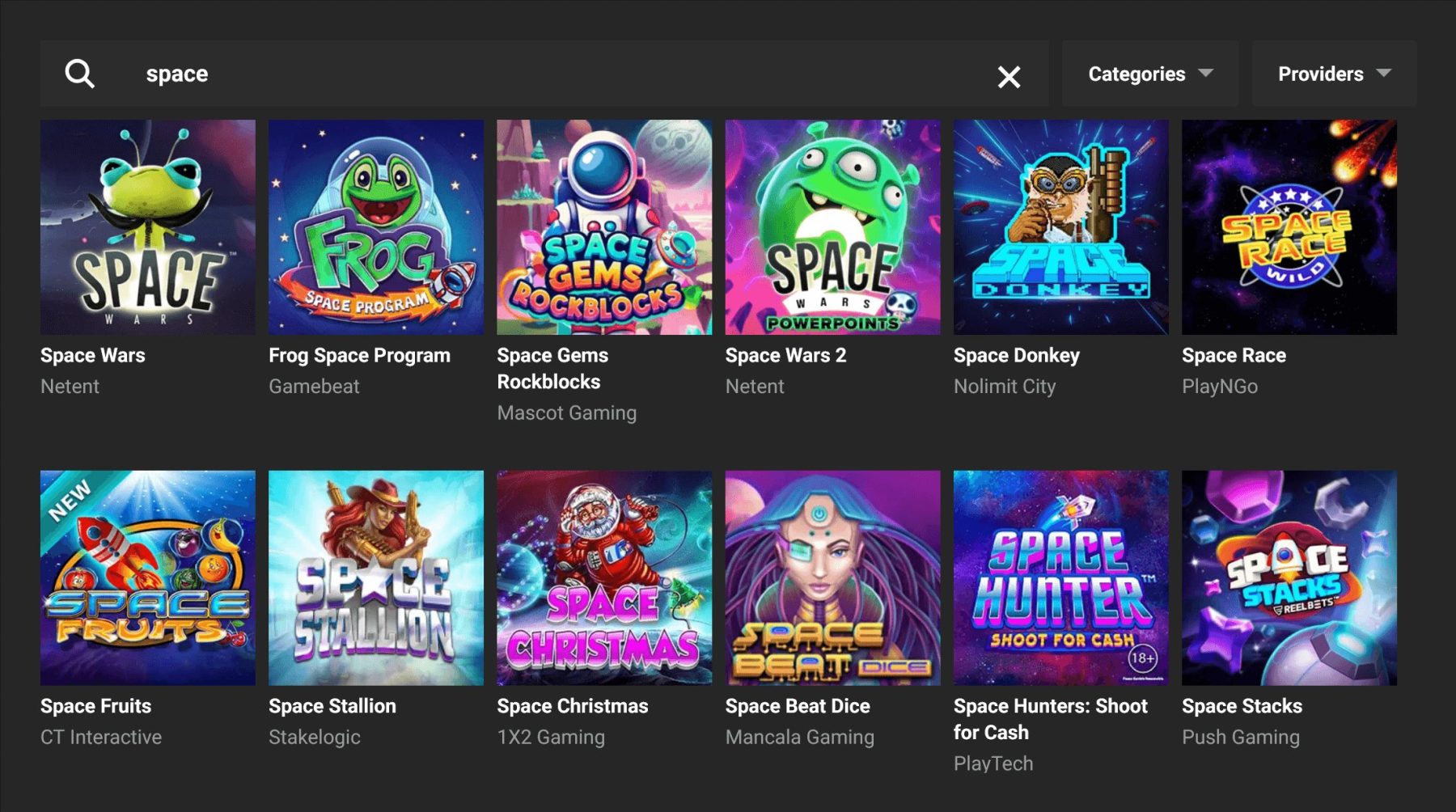Viewport: 1456px width, 812px height.
Task: Launch Frog Space Program game tile
Action: click(x=376, y=227)
